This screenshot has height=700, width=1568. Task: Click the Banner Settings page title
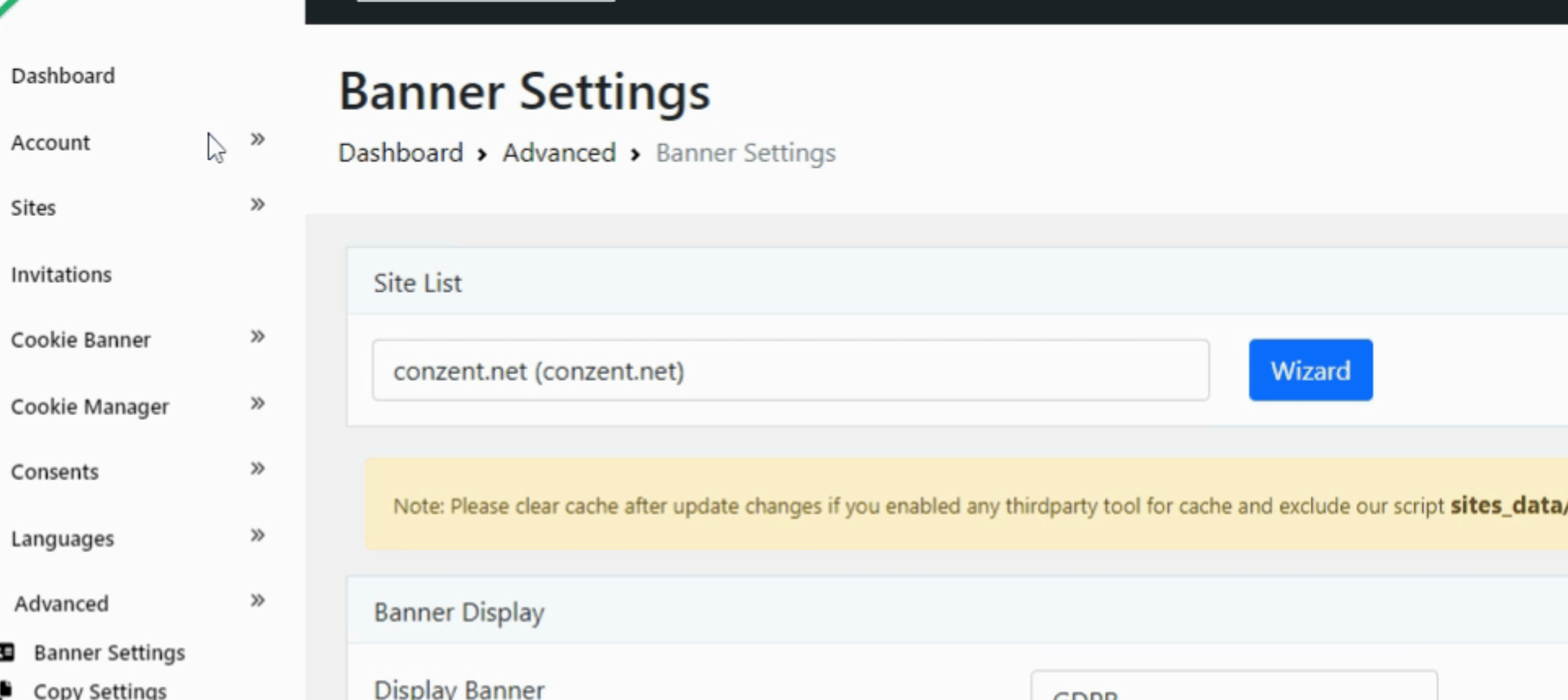click(524, 92)
